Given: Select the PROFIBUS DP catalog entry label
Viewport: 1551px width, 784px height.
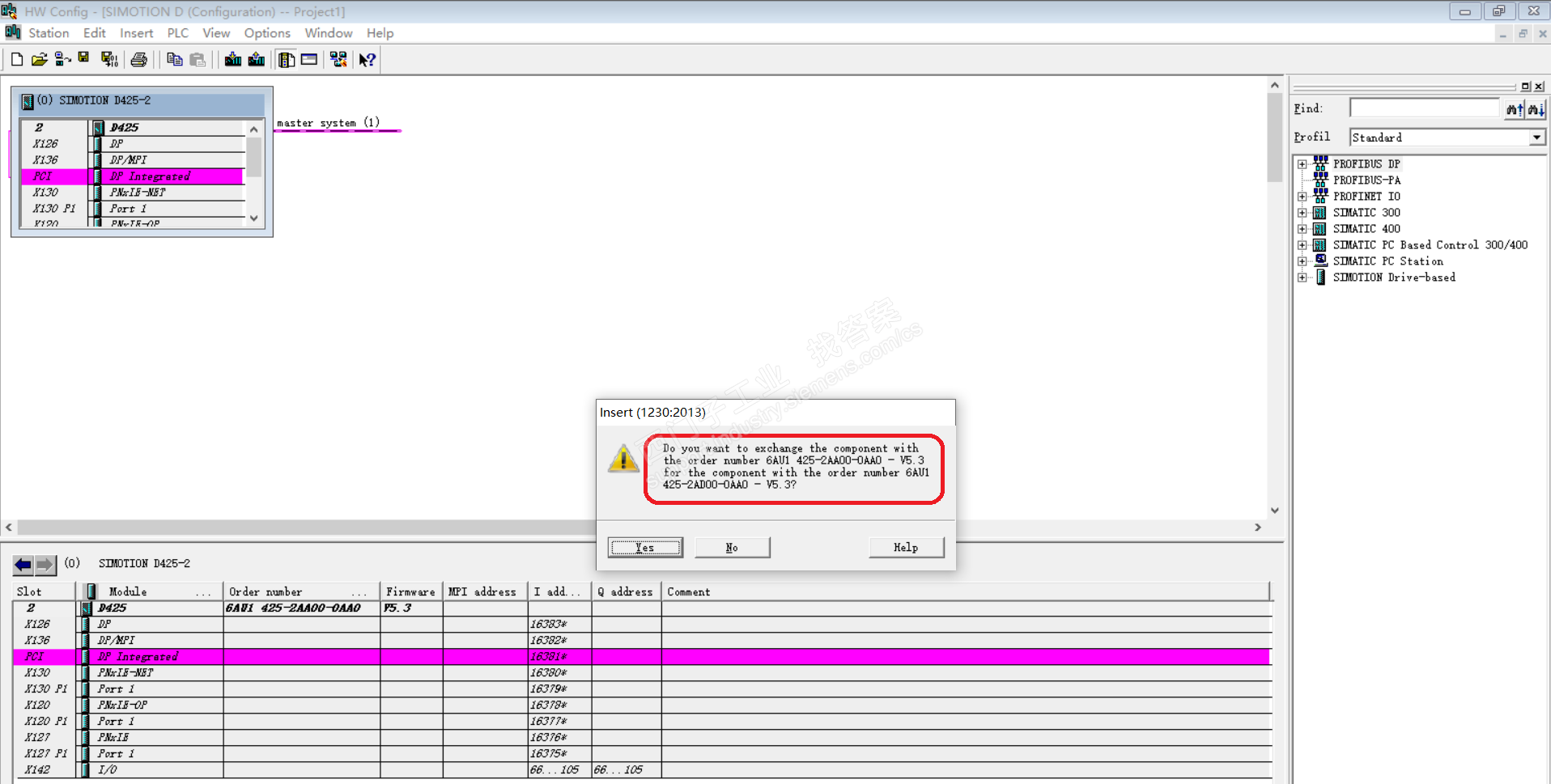Looking at the screenshot, I should [x=1366, y=164].
